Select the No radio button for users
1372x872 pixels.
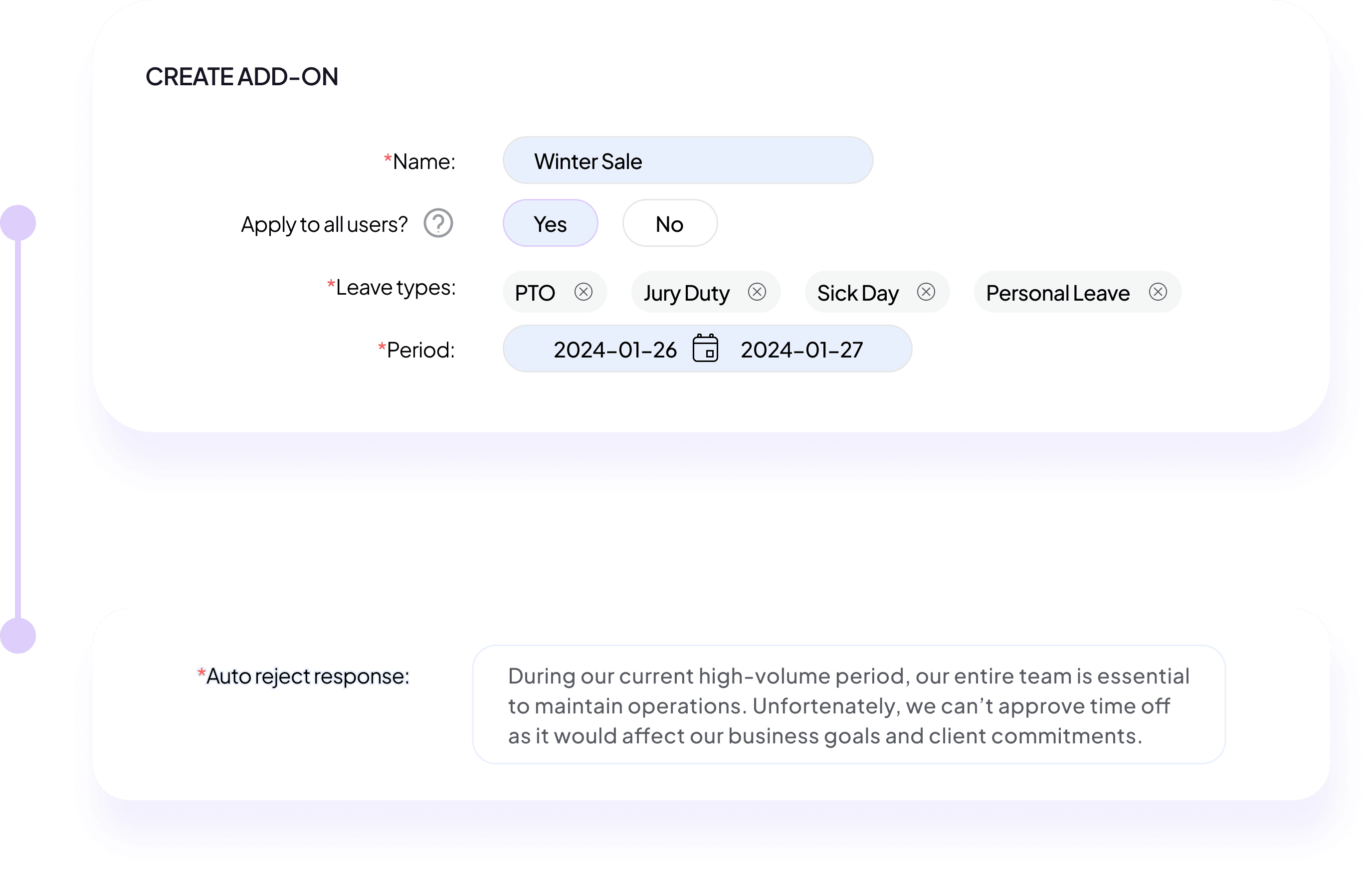pyautogui.click(x=670, y=224)
